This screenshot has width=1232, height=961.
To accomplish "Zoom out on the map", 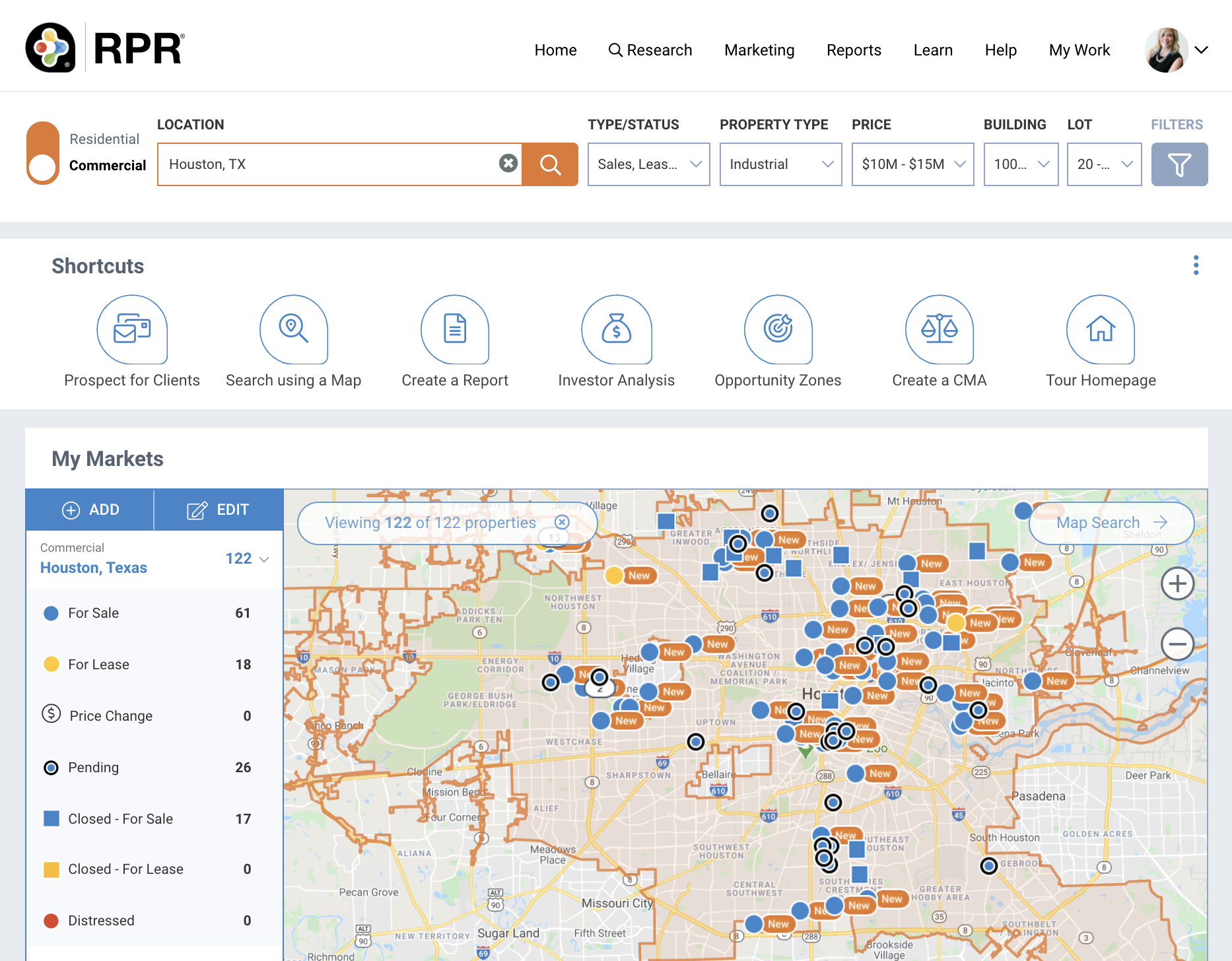I will click(x=1178, y=644).
